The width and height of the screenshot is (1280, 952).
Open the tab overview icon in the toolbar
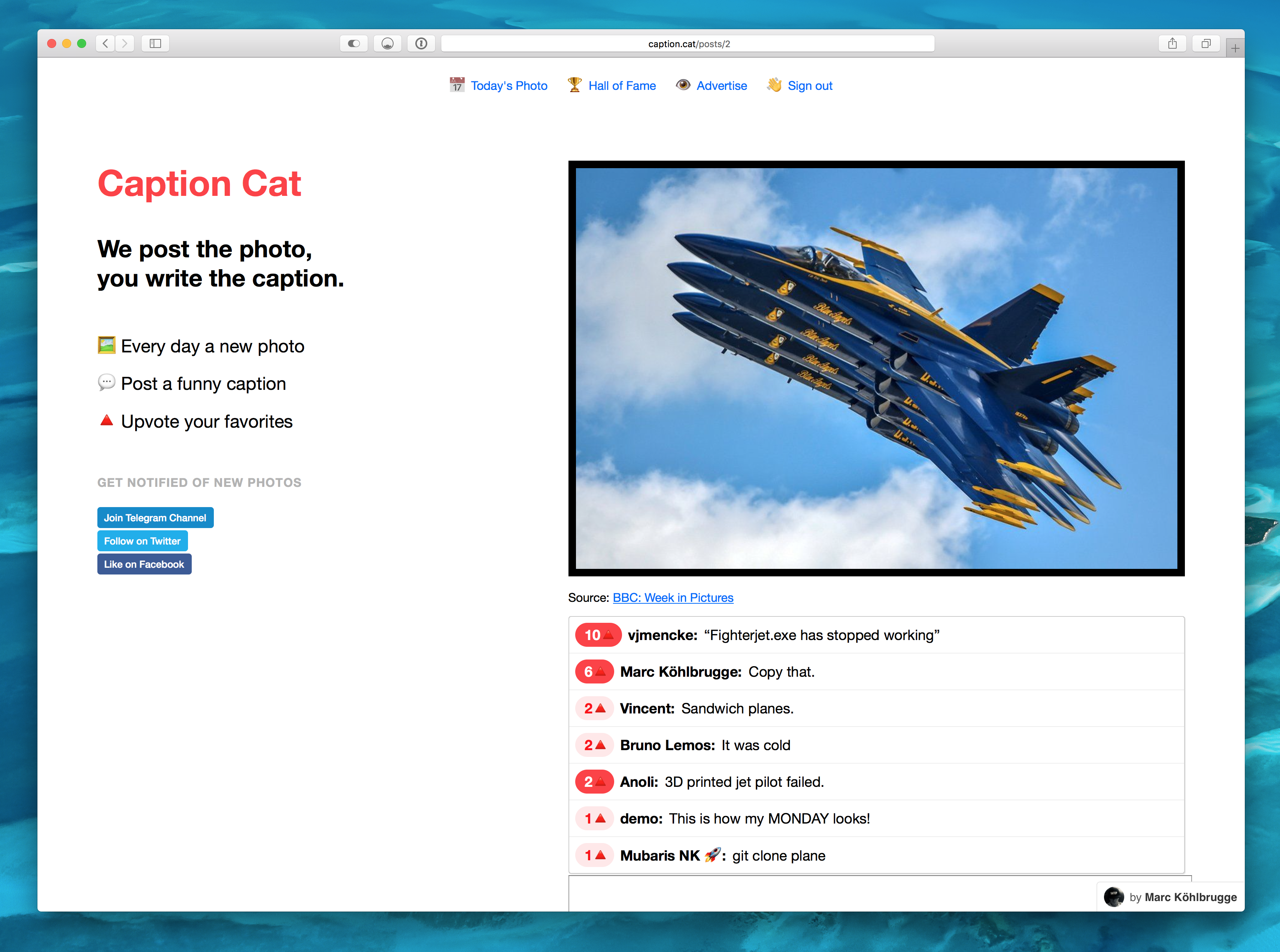coord(1206,43)
